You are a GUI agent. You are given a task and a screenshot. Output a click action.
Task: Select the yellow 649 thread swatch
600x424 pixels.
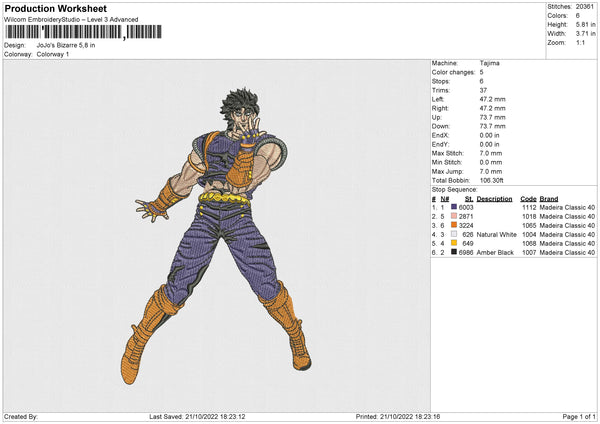coord(454,243)
